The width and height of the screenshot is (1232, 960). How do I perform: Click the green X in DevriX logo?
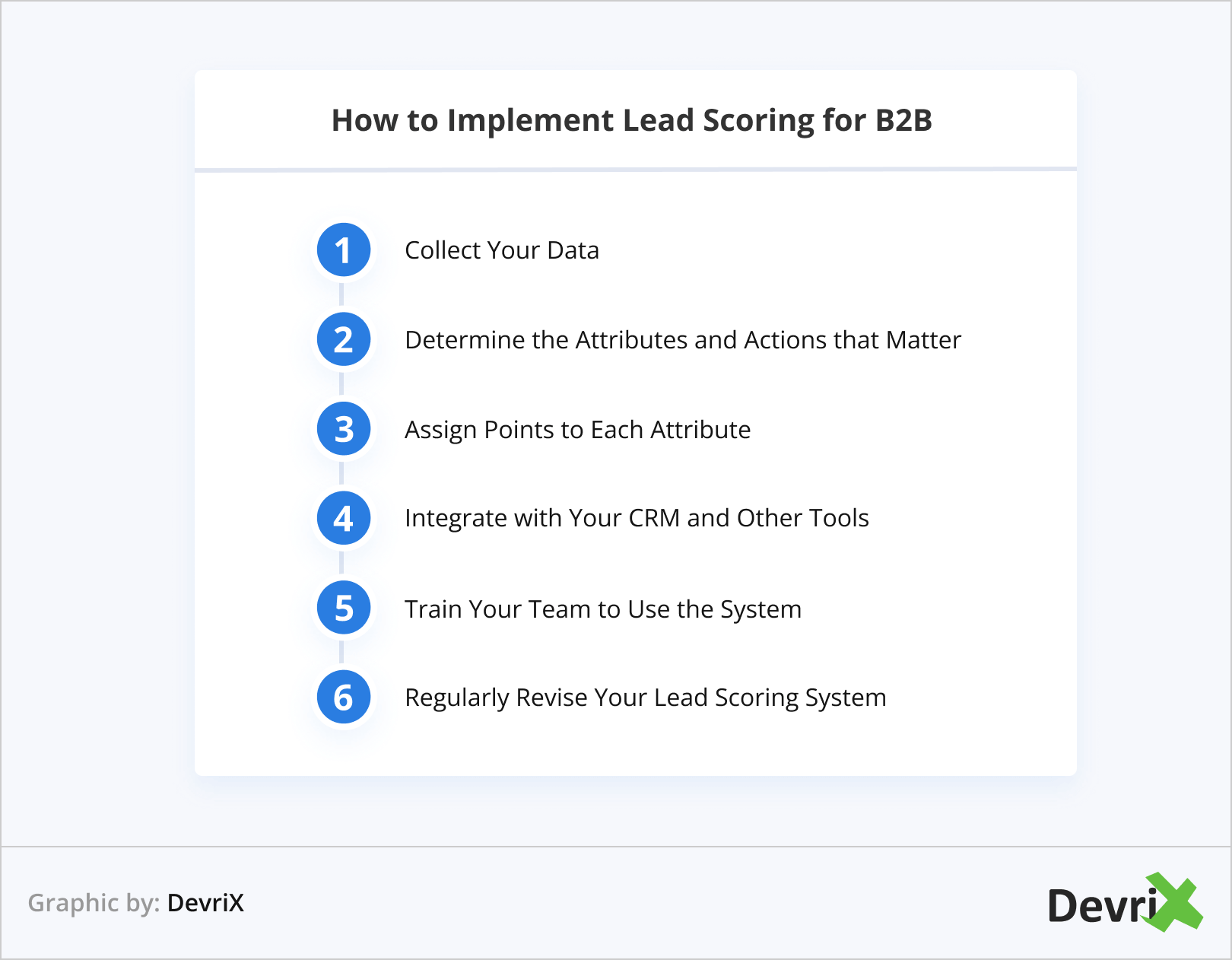point(1176,902)
